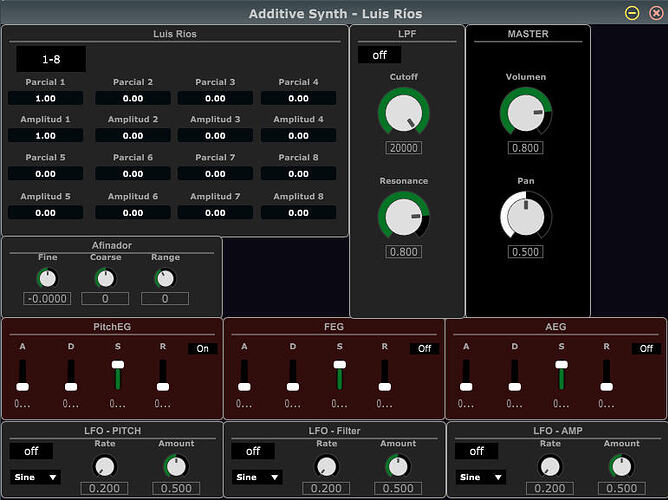Click the Range value box
The width and height of the screenshot is (668, 500).
pos(165,299)
